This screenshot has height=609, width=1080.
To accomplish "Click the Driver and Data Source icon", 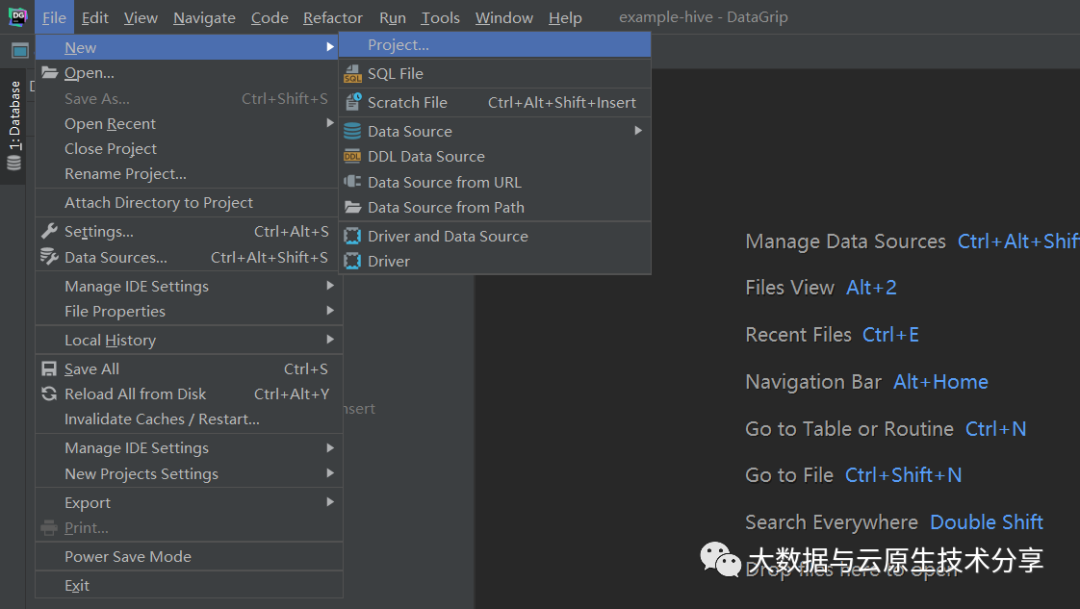I will (x=352, y=236).
